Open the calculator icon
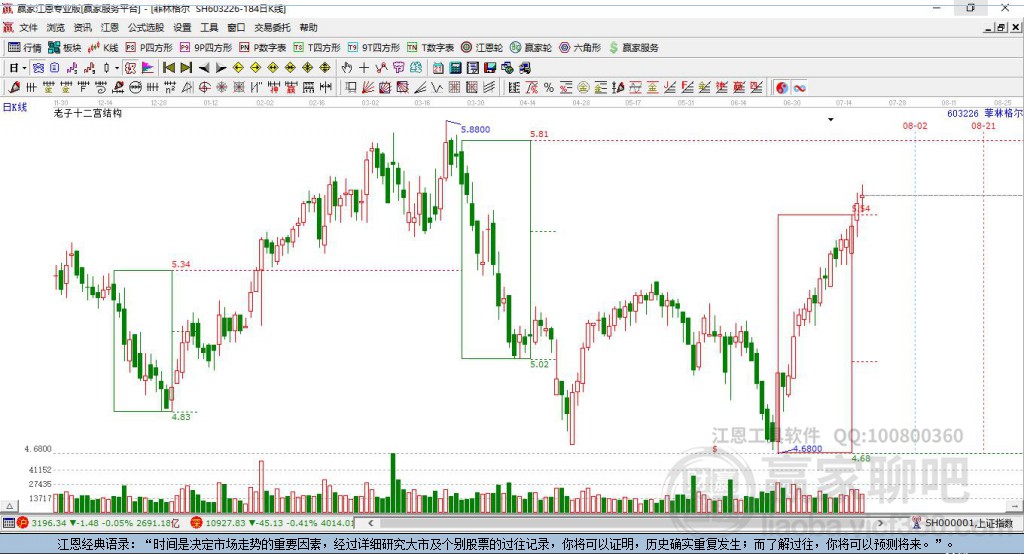Image resolution: width=1024 pixels, height=554 pixels. point(455,68)
